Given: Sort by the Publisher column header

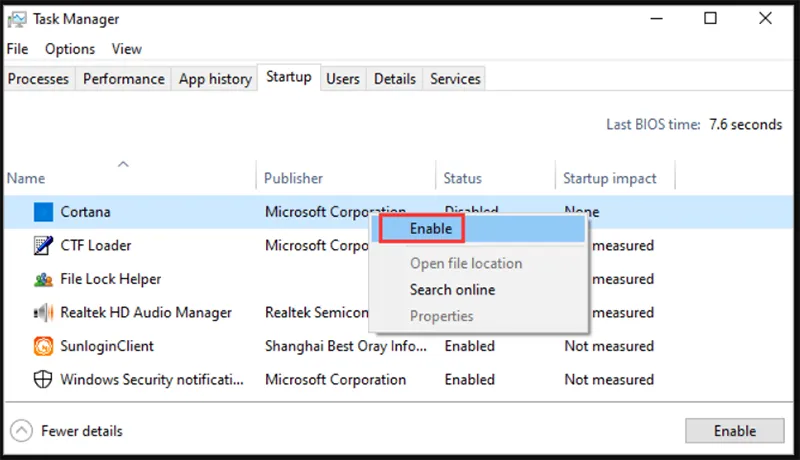Looking at the screenshot, I should pyautogui.click(x=293, y=178).
